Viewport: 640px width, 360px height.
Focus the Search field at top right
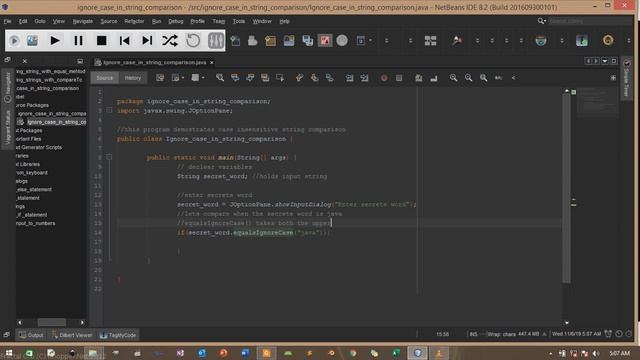(x=590, y=21)
